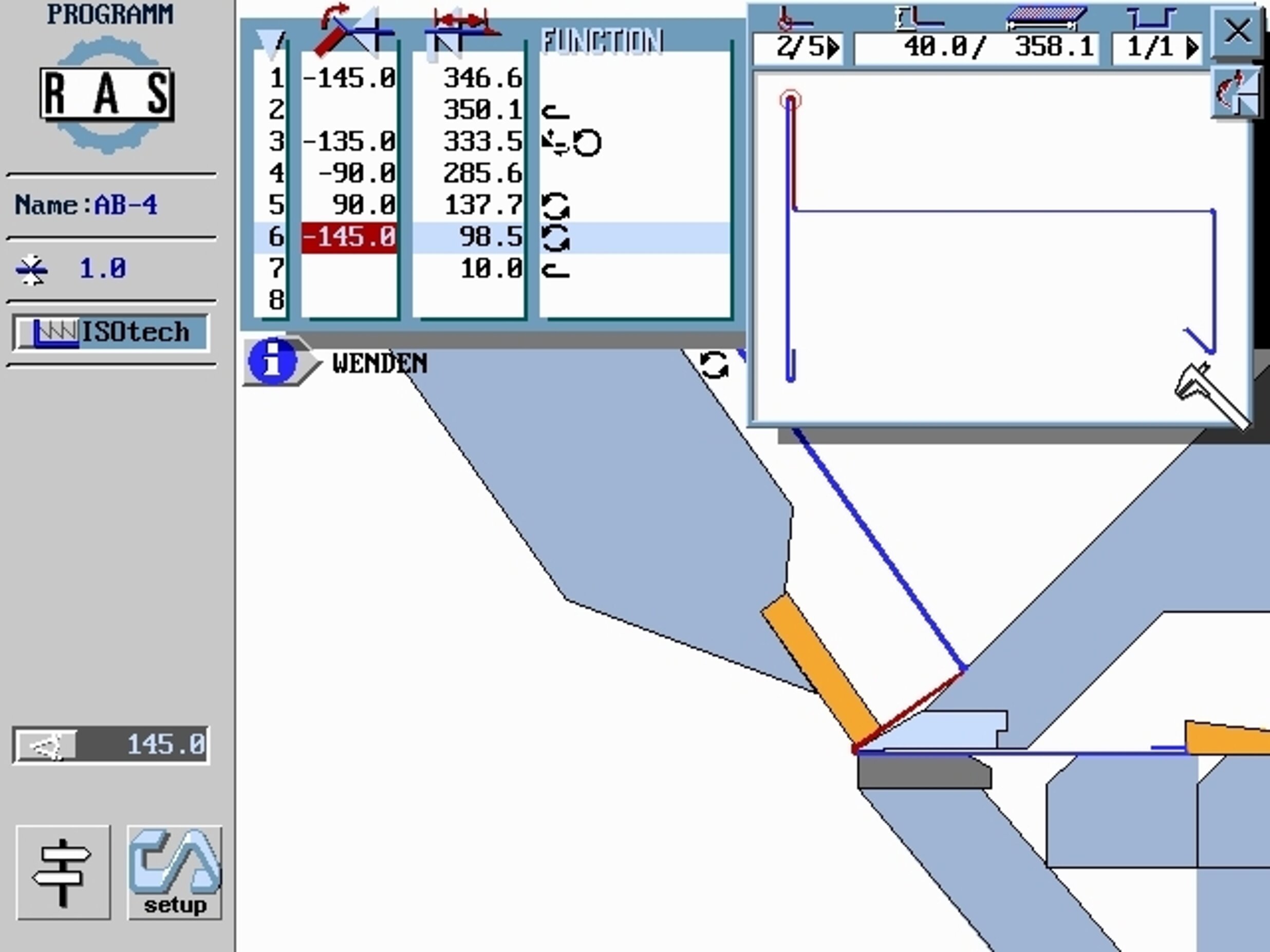The image size is (1270, 952).
Task: Select the ISOtech tooling button
Action: (x=111, y=332)
